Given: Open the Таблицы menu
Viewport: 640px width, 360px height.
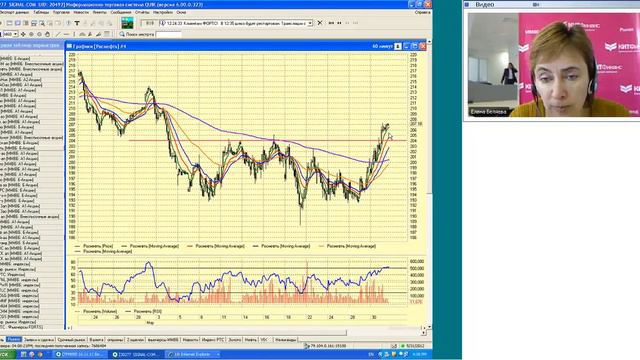Looking at the screenshot, I should click(x=41, y=12).
